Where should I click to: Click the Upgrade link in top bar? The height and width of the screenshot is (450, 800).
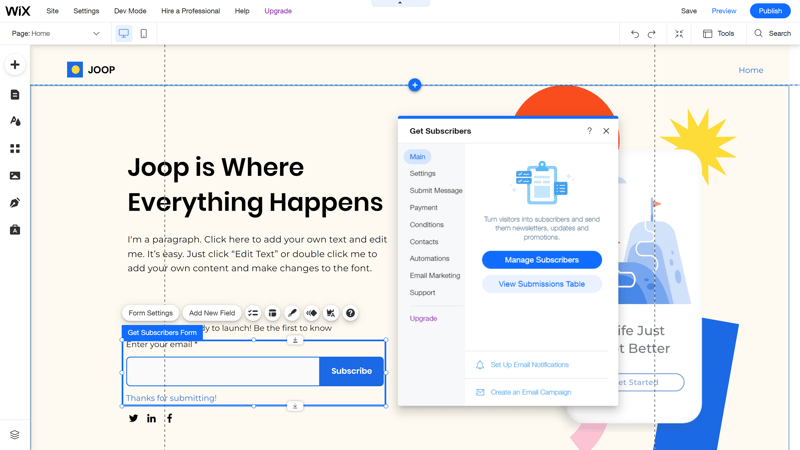point(278,11)
